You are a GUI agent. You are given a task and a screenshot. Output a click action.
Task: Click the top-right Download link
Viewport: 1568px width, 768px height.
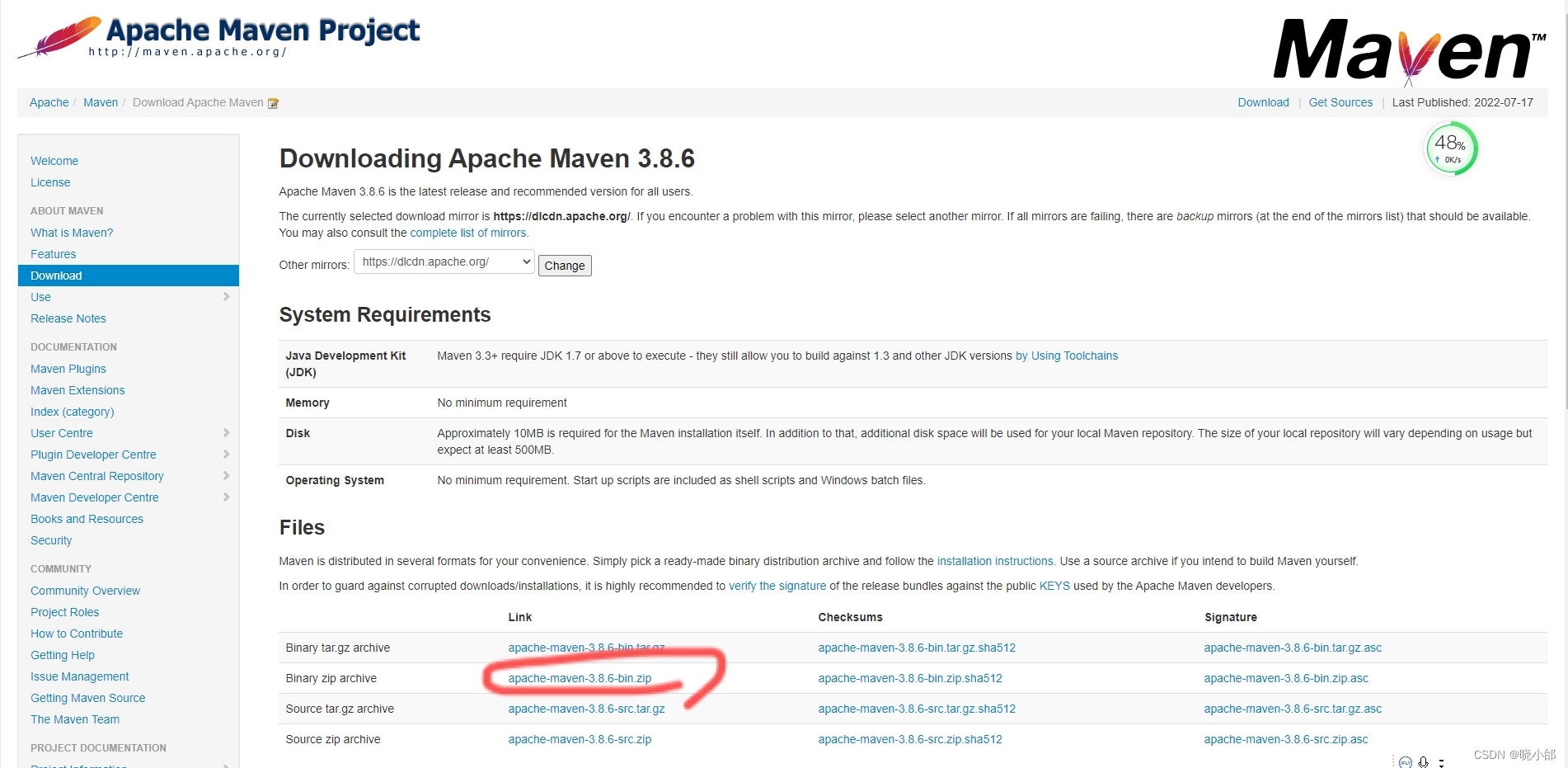coord(1263,102)
